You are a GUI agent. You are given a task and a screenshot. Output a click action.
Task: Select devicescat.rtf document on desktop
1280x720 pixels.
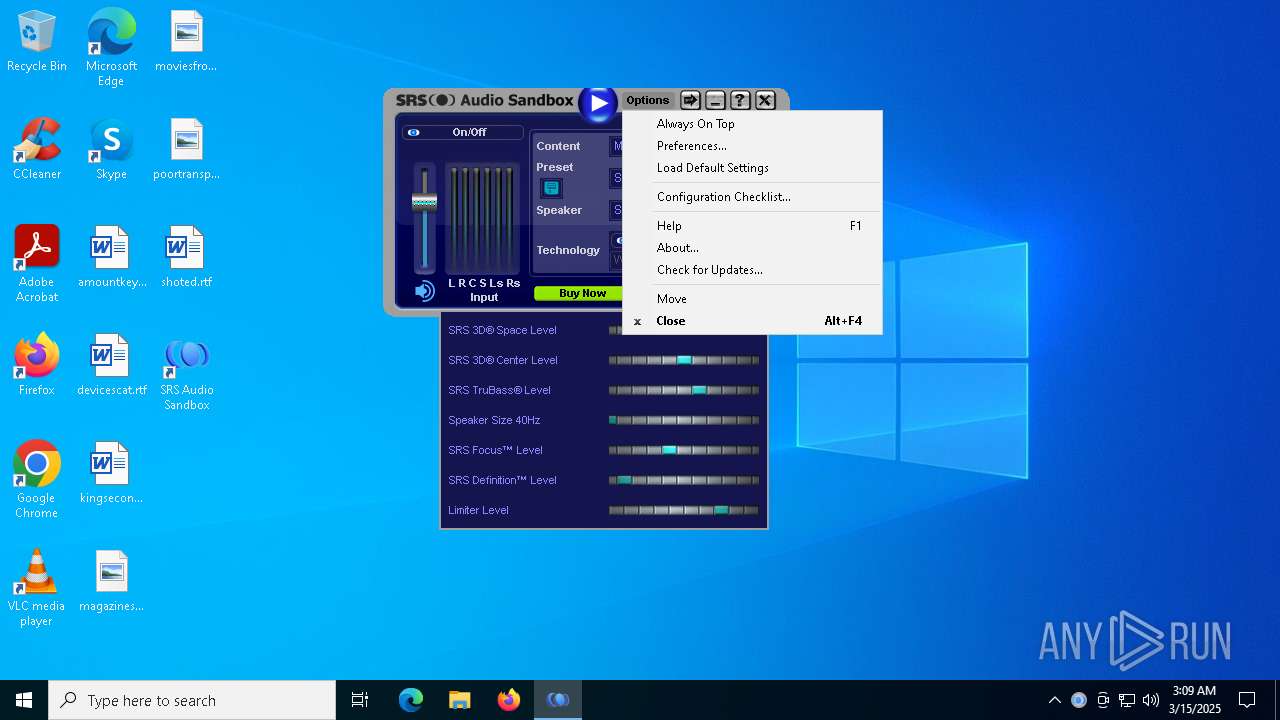tap(111, 365)
